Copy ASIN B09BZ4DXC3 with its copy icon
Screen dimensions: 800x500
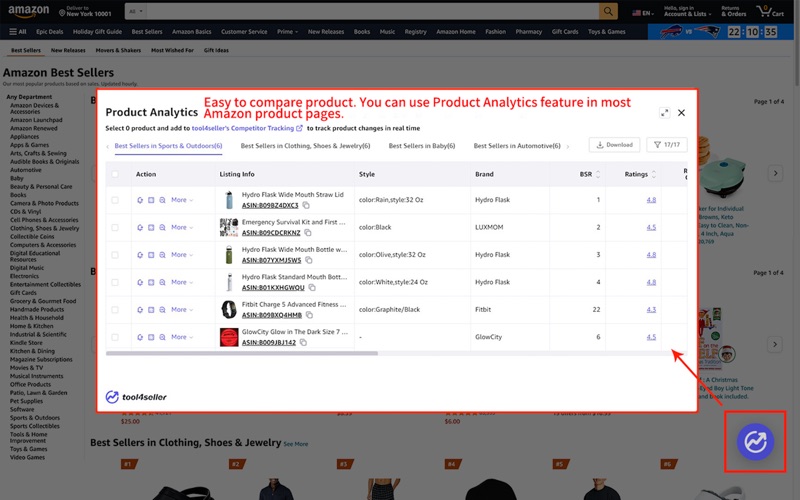pos(306,205)
